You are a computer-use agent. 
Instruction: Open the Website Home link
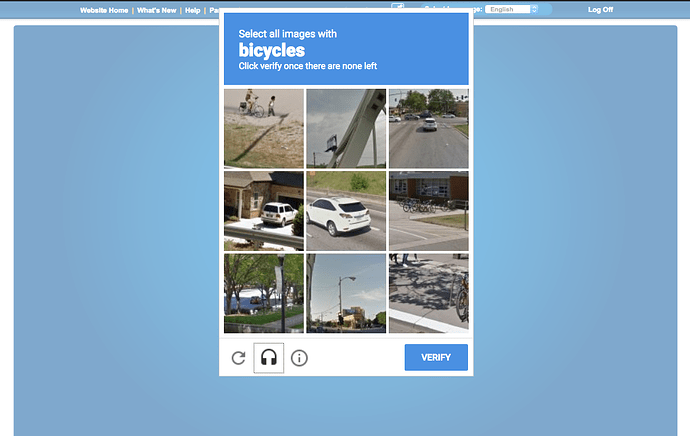(104, 10)
